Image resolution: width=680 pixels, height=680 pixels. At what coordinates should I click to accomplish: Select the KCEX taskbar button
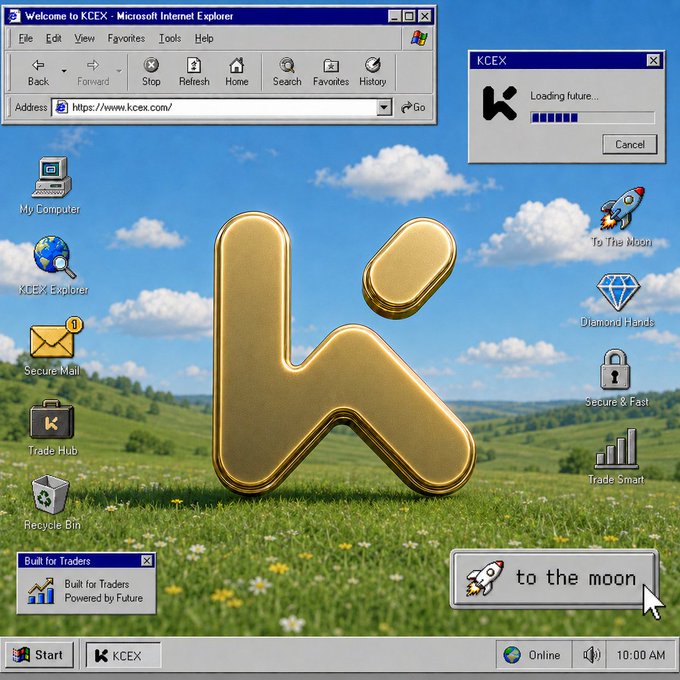click(x=123, y=655)
